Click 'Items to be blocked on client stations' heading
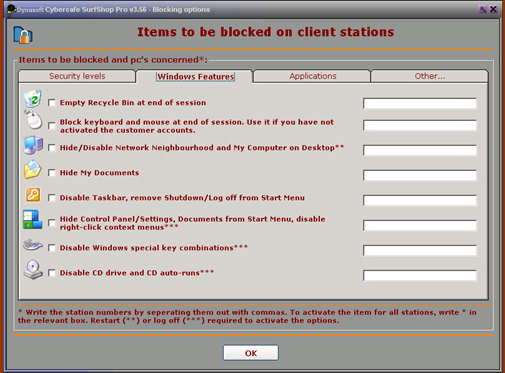 (266, 32)
